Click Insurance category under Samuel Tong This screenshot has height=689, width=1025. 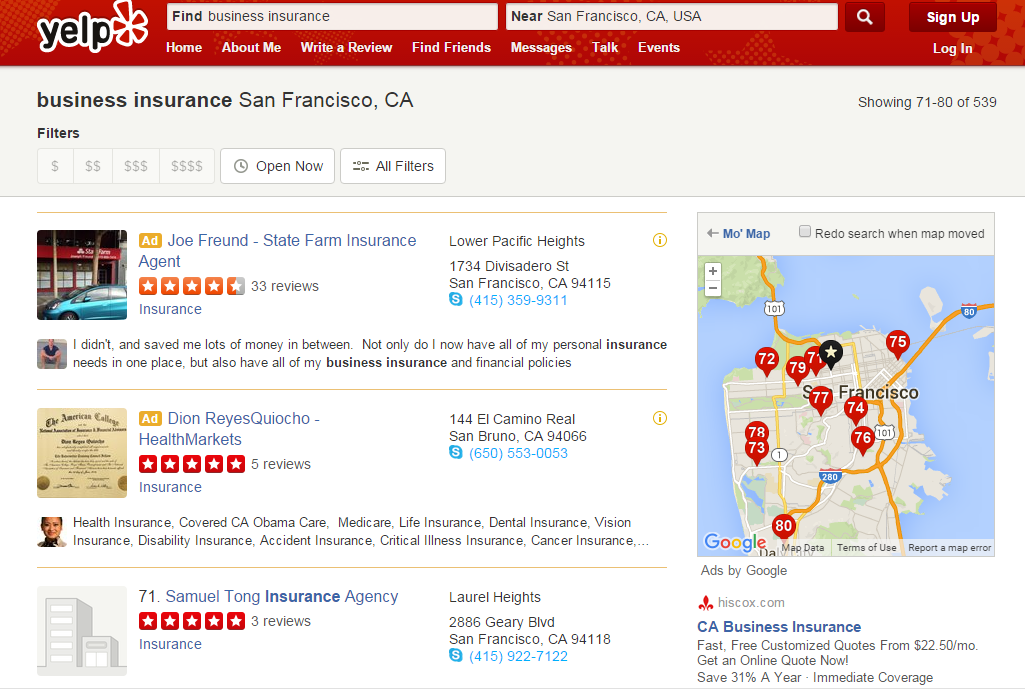[170, 644]
